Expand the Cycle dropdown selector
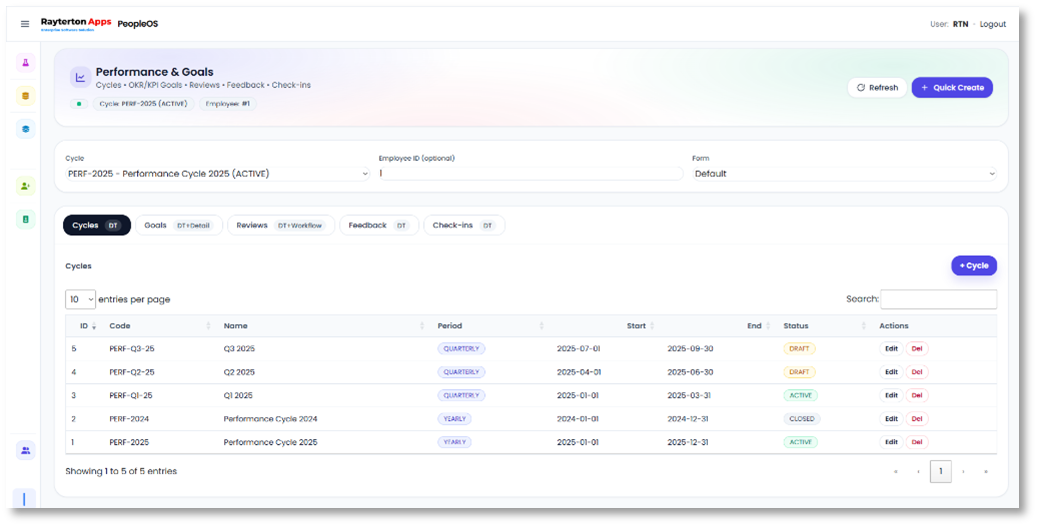The image size is (1038, 527). pyautogui.click(x=217, y=174)
